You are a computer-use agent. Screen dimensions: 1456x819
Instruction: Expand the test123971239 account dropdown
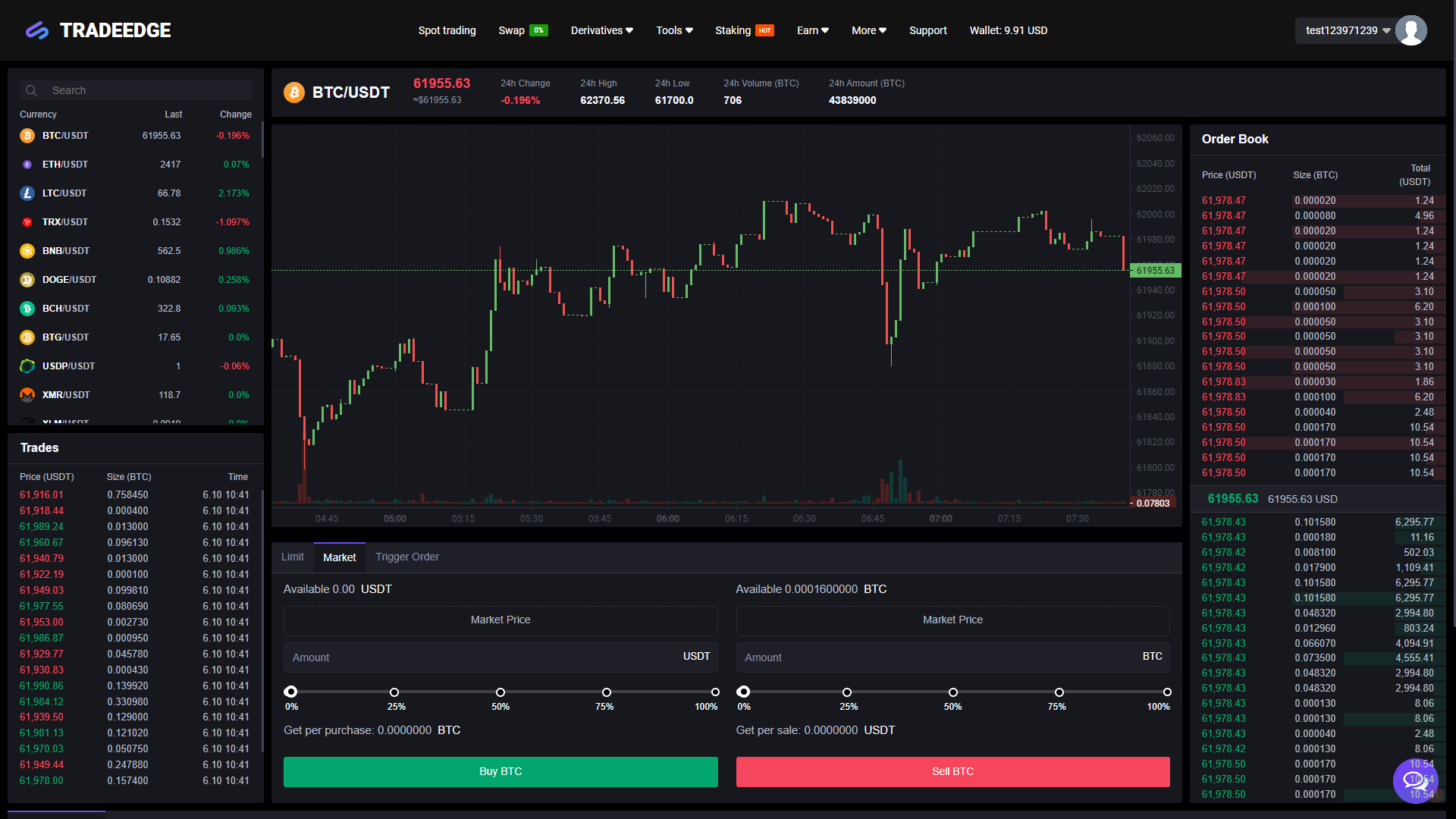click(1348, 30)
